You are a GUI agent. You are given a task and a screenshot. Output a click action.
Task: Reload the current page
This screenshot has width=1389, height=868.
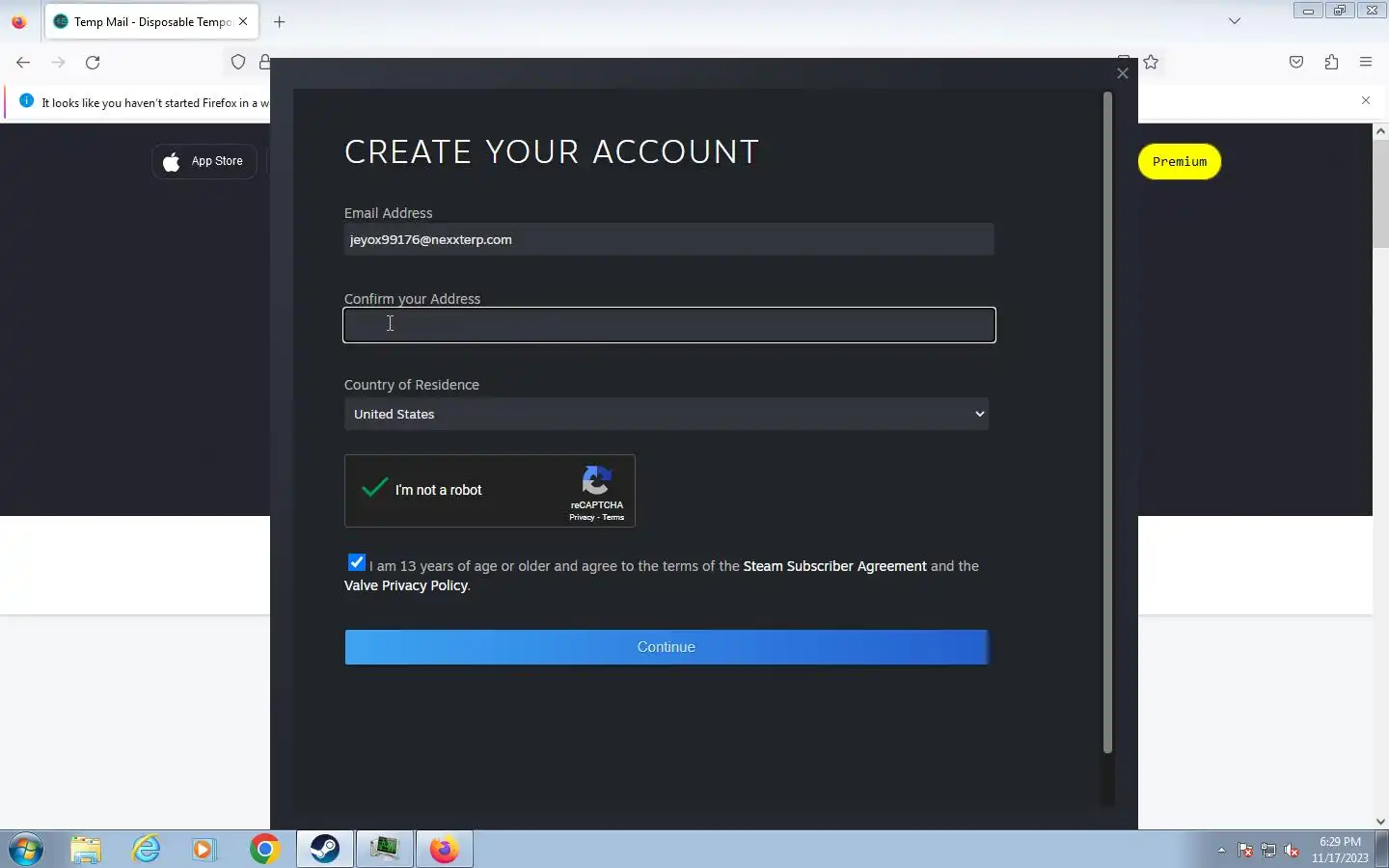tap(93, 63)
